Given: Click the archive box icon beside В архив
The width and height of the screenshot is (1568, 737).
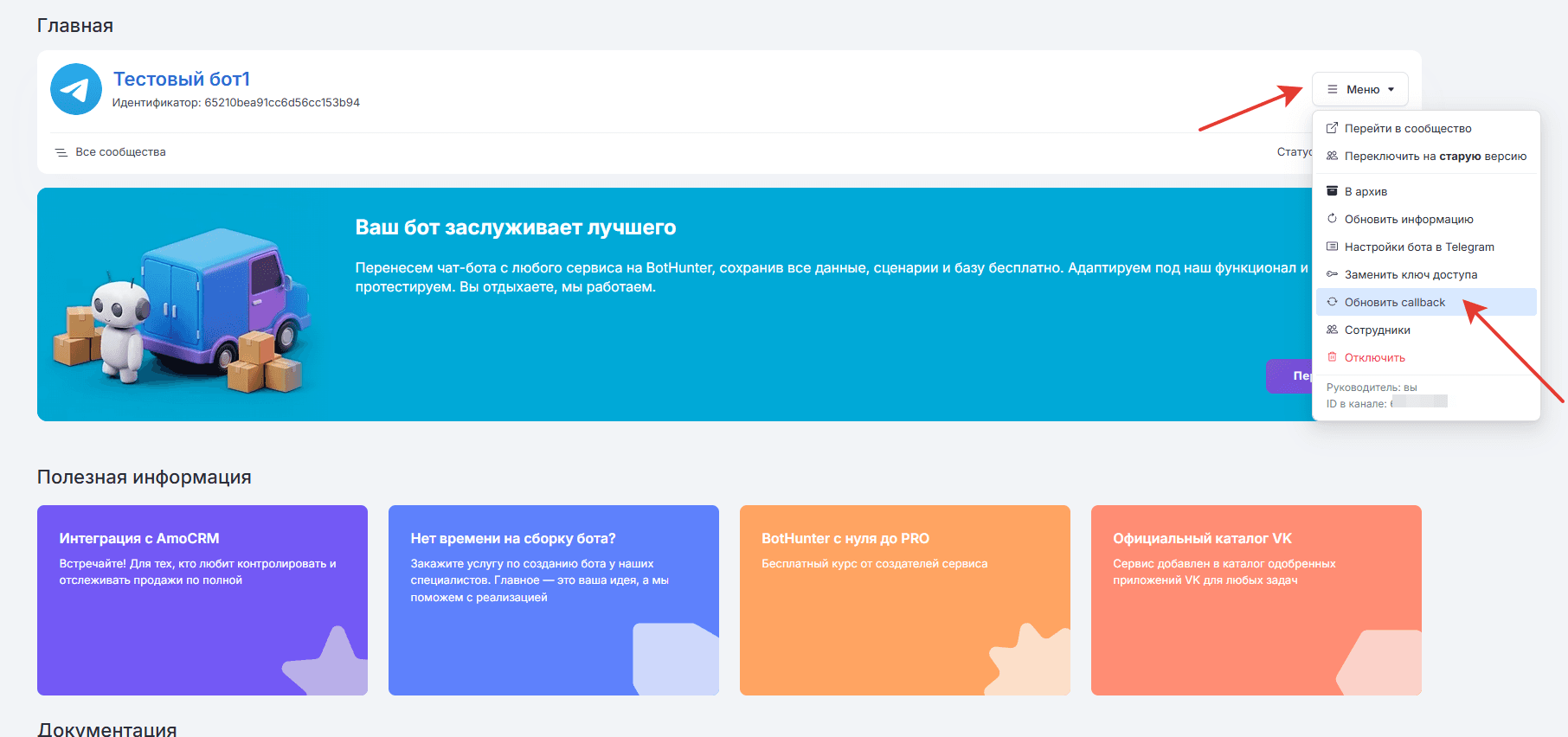Looking at the screenshot, I should click(x=1333, y=191).
